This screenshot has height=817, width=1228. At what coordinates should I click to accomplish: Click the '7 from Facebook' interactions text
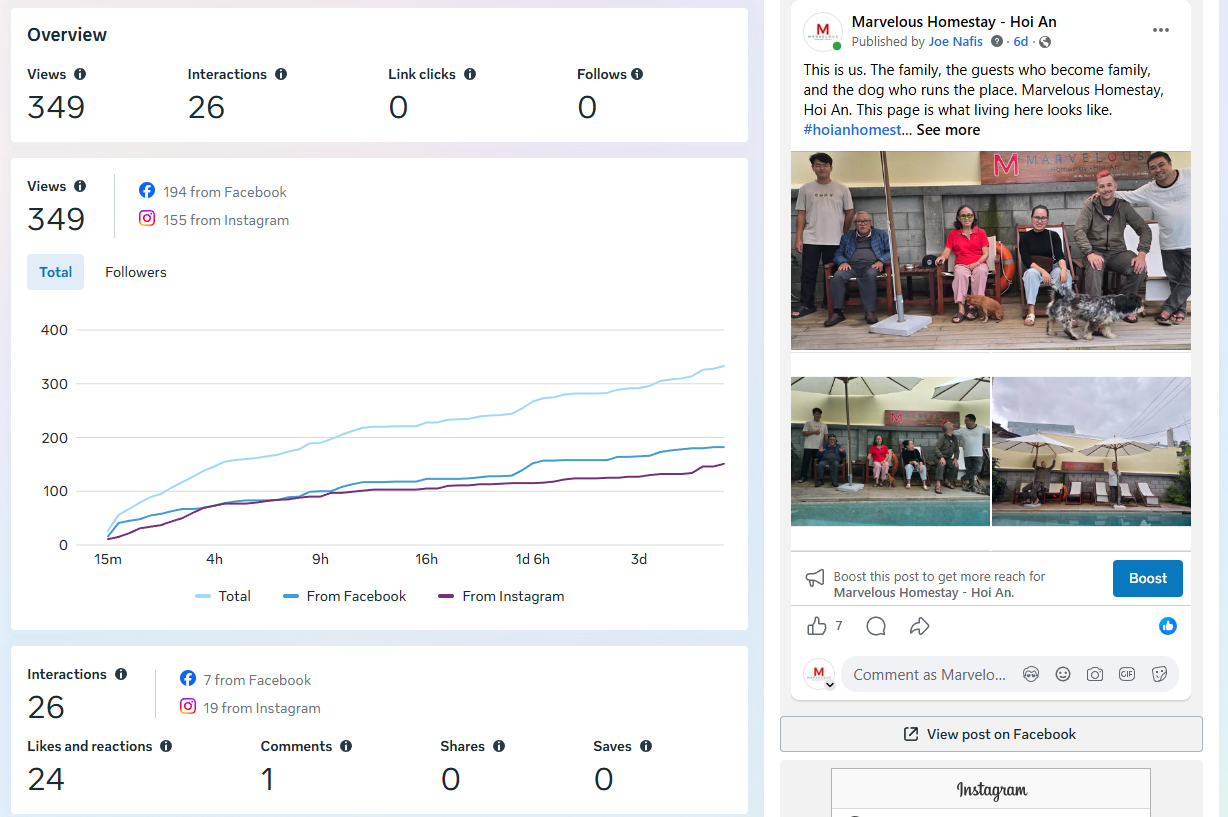[257, 680]
